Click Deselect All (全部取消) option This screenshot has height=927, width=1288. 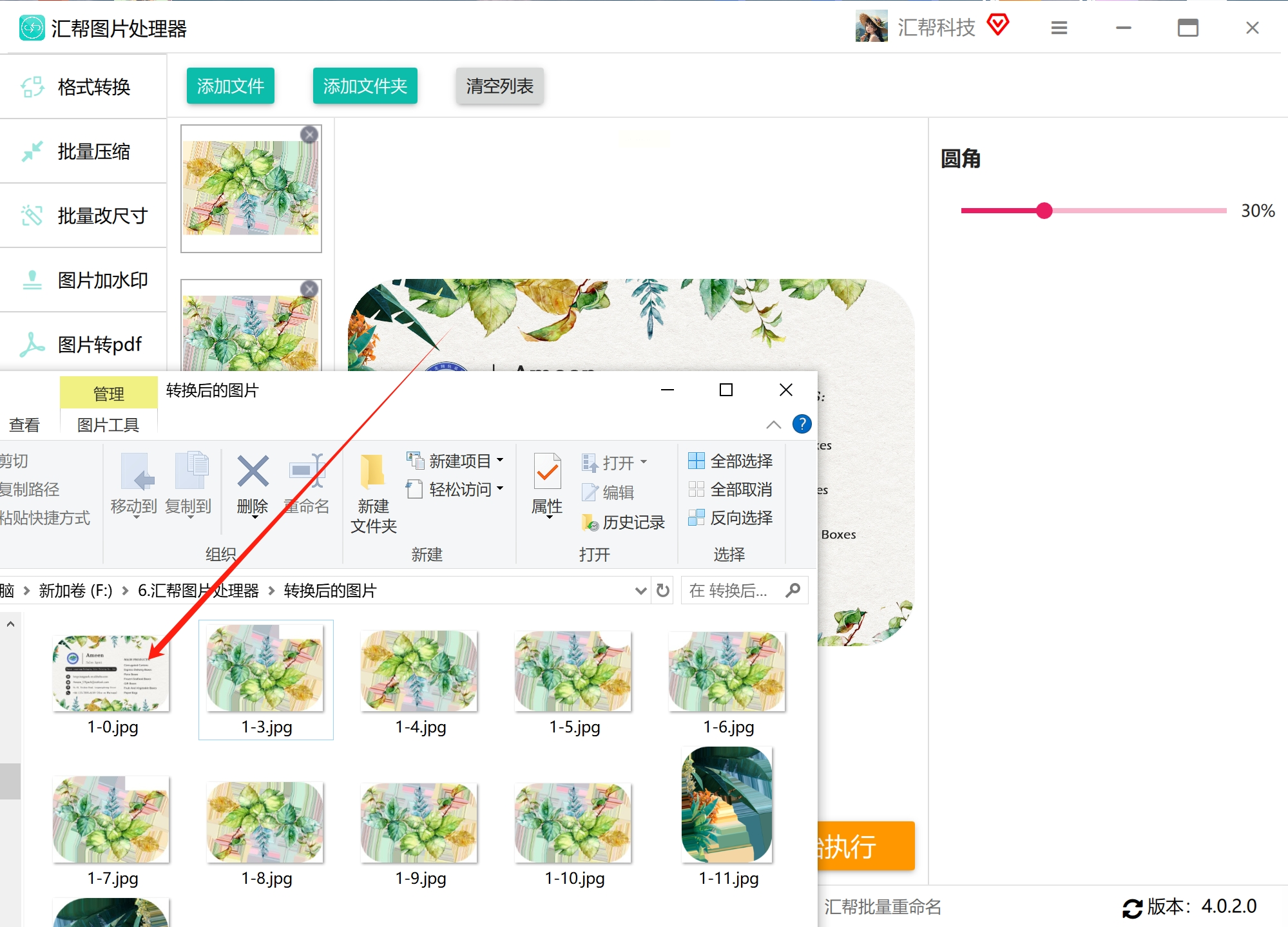731,490
